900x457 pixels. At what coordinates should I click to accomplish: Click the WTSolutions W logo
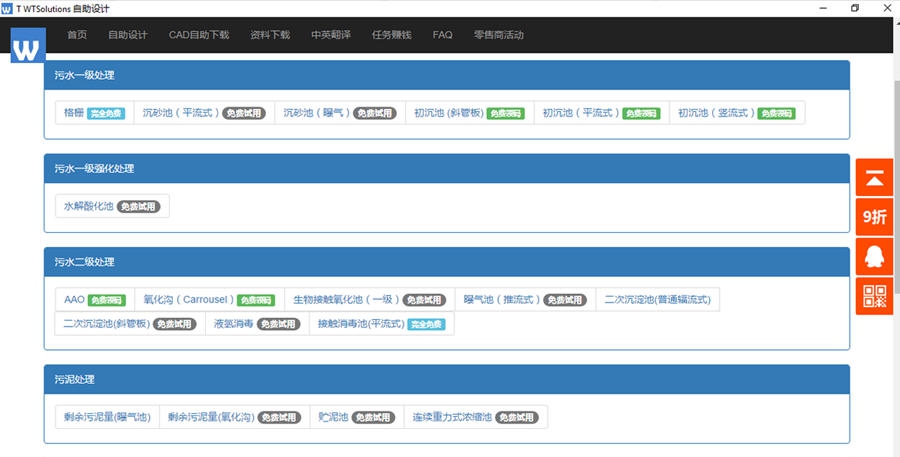[x=28, y=45]
